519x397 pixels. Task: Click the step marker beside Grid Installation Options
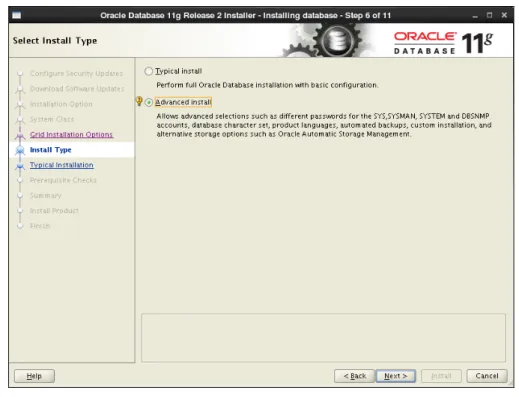tap(20, 135)
